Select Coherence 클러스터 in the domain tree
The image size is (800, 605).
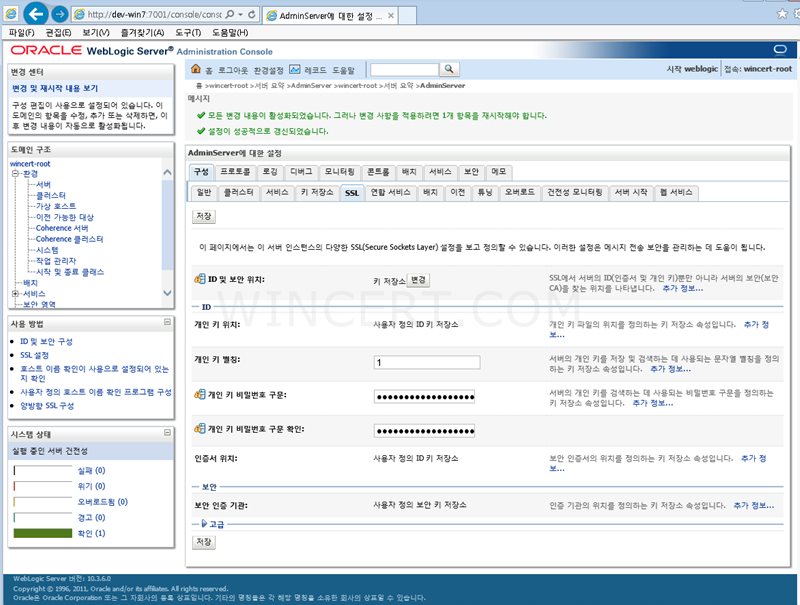[x=69, y=239]
